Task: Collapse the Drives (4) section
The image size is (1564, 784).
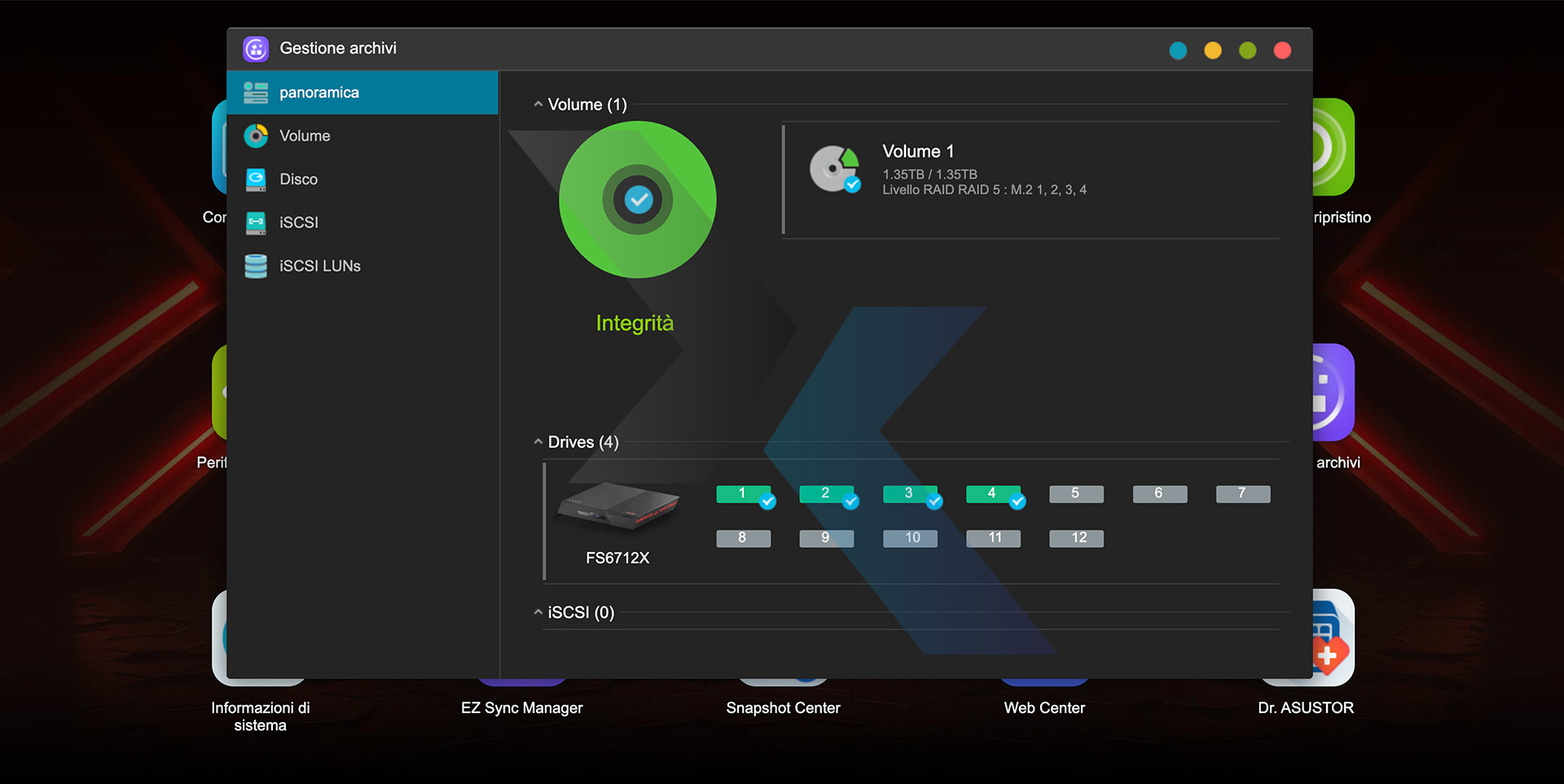Action: 538,442
